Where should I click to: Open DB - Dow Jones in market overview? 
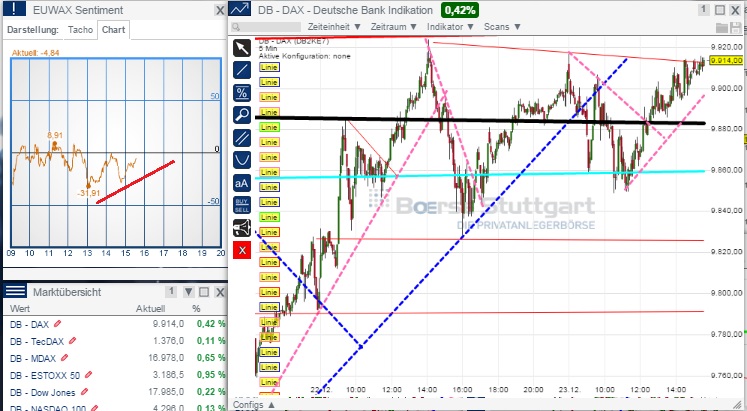(39, 392)
